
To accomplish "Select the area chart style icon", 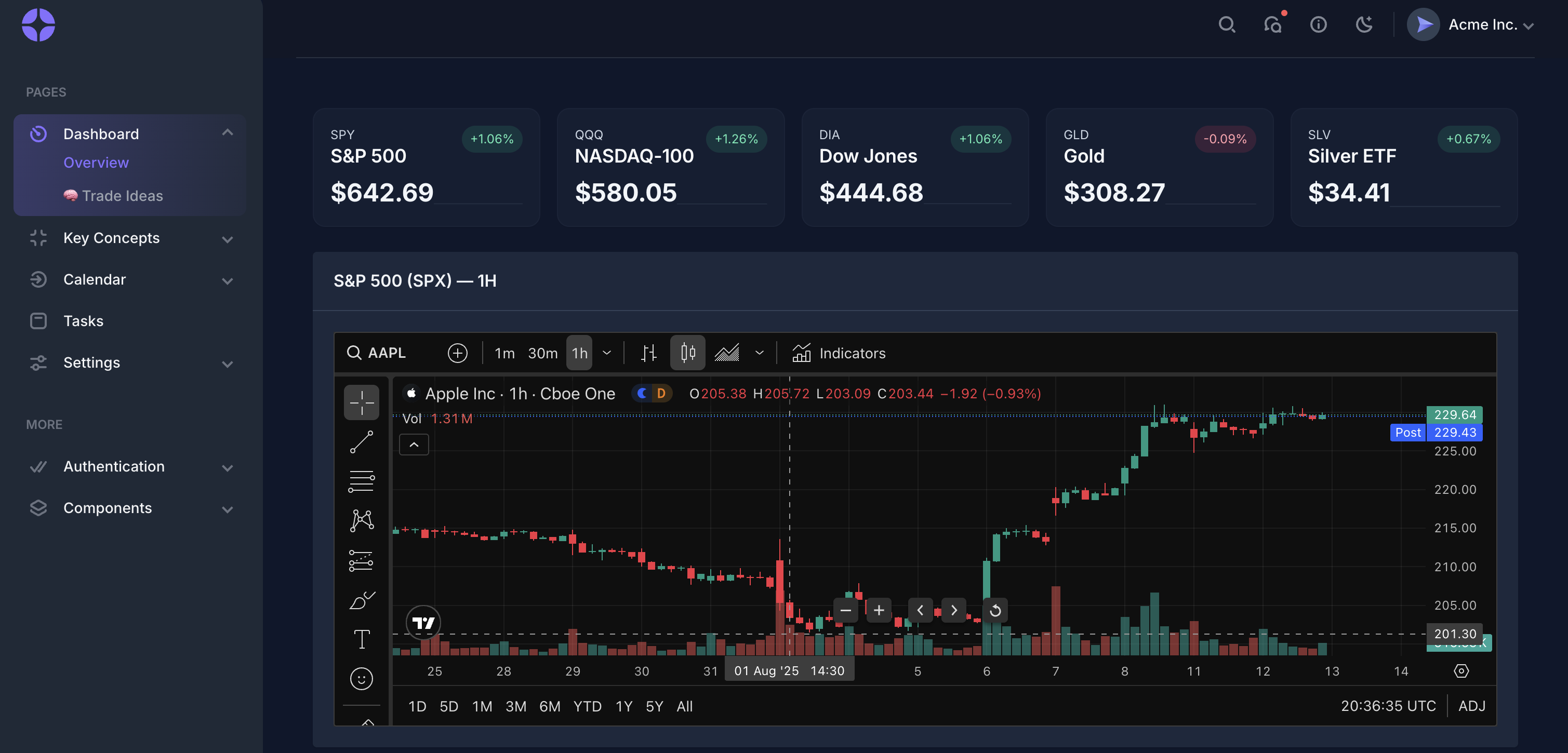I will [x=727, y=353].
